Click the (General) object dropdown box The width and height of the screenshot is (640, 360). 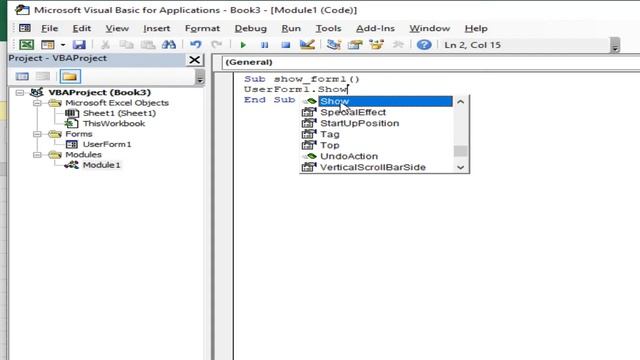tap(431, 62)
